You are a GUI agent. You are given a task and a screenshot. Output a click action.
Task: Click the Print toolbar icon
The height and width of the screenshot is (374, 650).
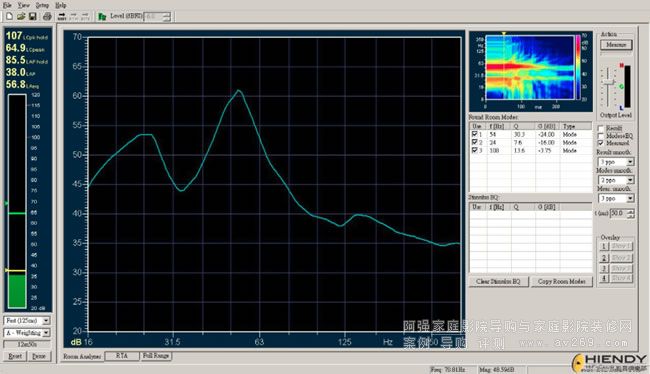tap(47, 16)
